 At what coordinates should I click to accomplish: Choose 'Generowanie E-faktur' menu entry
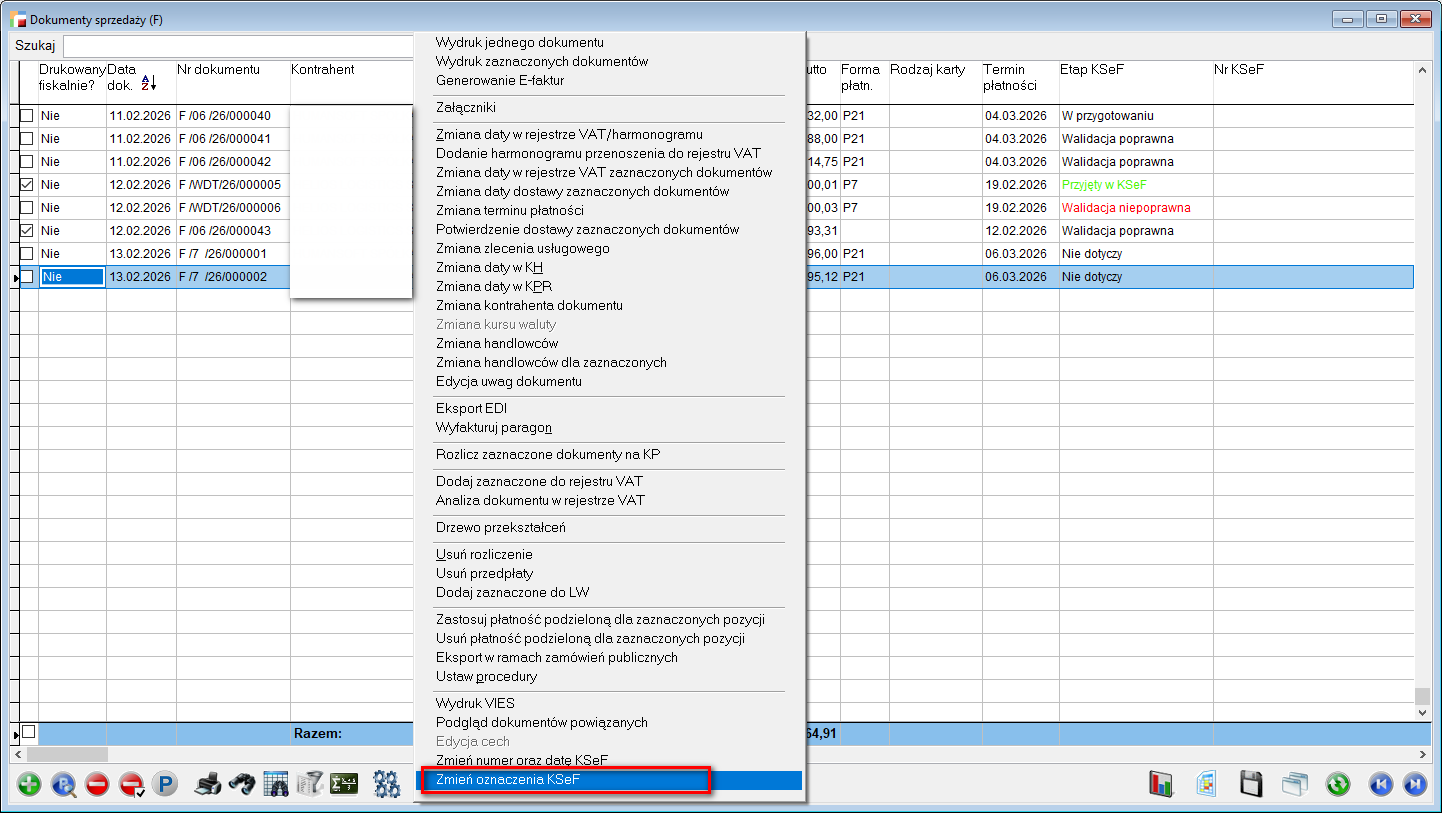click(500, 80)
